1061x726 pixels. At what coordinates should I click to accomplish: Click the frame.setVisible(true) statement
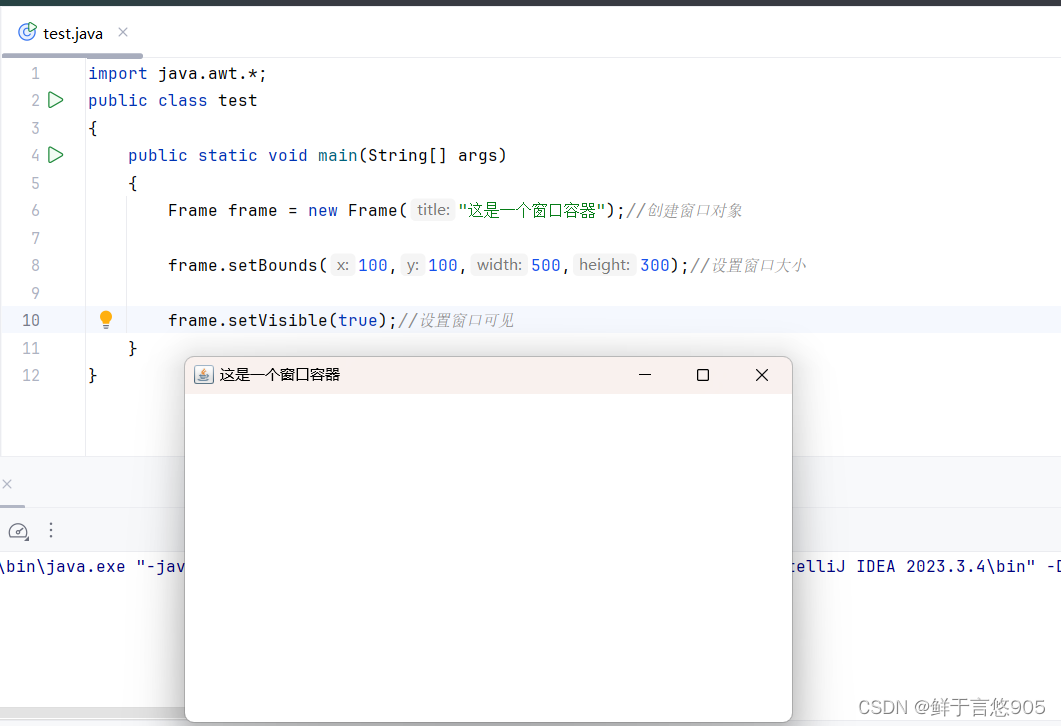(x=282, y=320)
